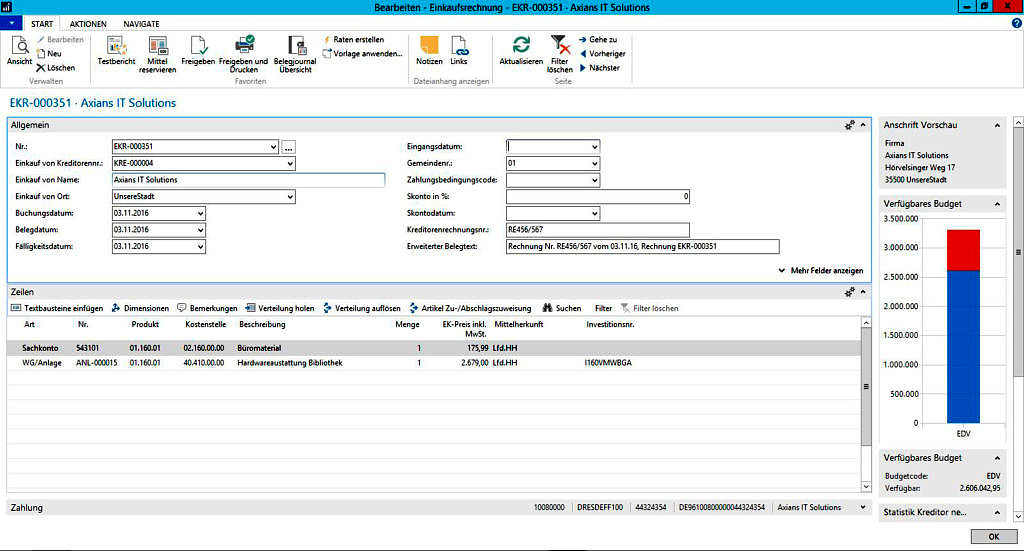Click the Freigeben ribbon icon
The height and width of the screenshot is (551, 1024).
coord(198,46)
